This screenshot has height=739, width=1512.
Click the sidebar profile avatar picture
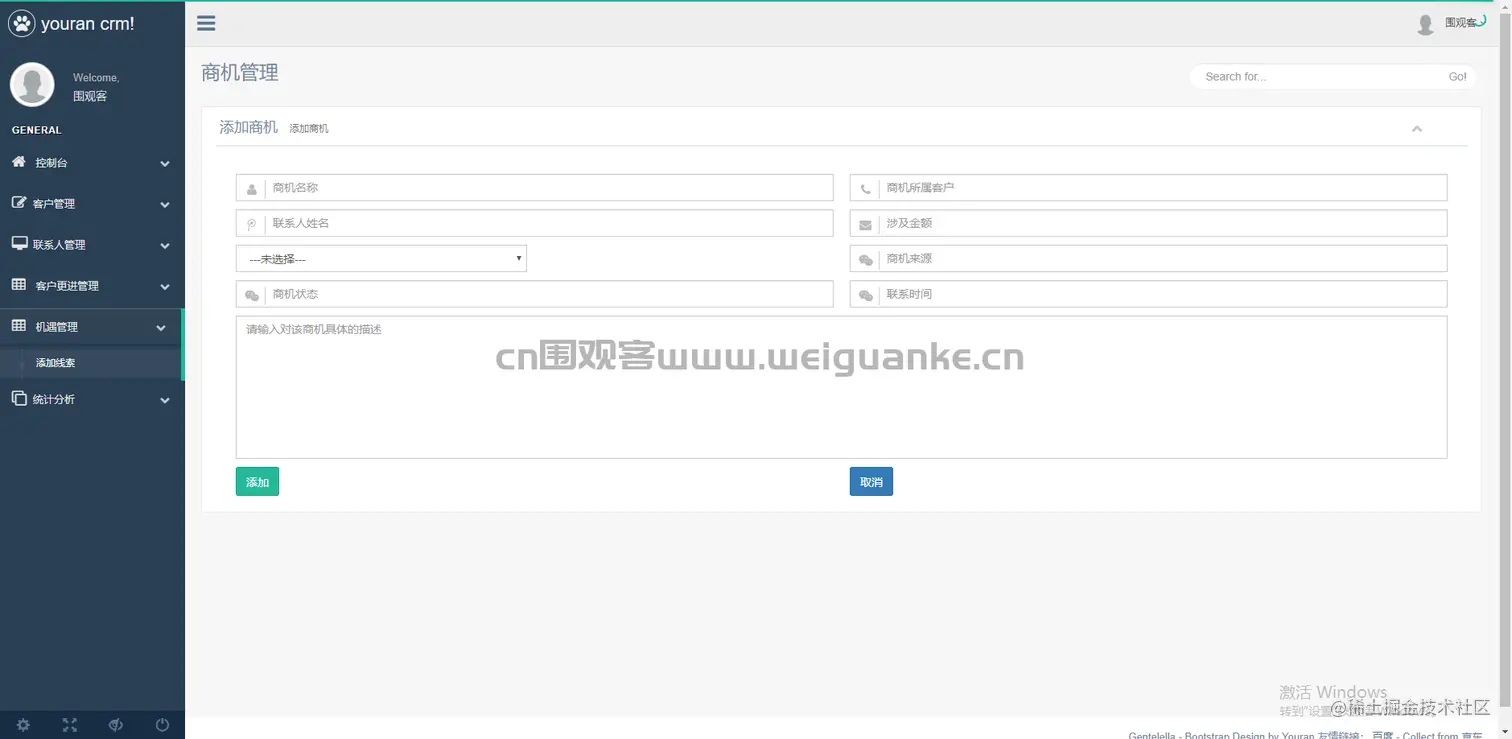[32, 84]
